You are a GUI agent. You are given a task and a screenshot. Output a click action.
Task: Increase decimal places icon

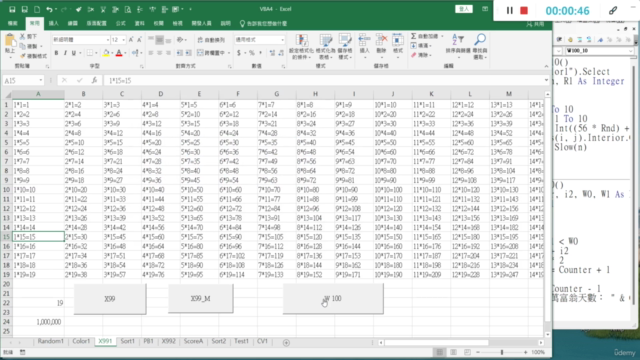pos(272,53)
